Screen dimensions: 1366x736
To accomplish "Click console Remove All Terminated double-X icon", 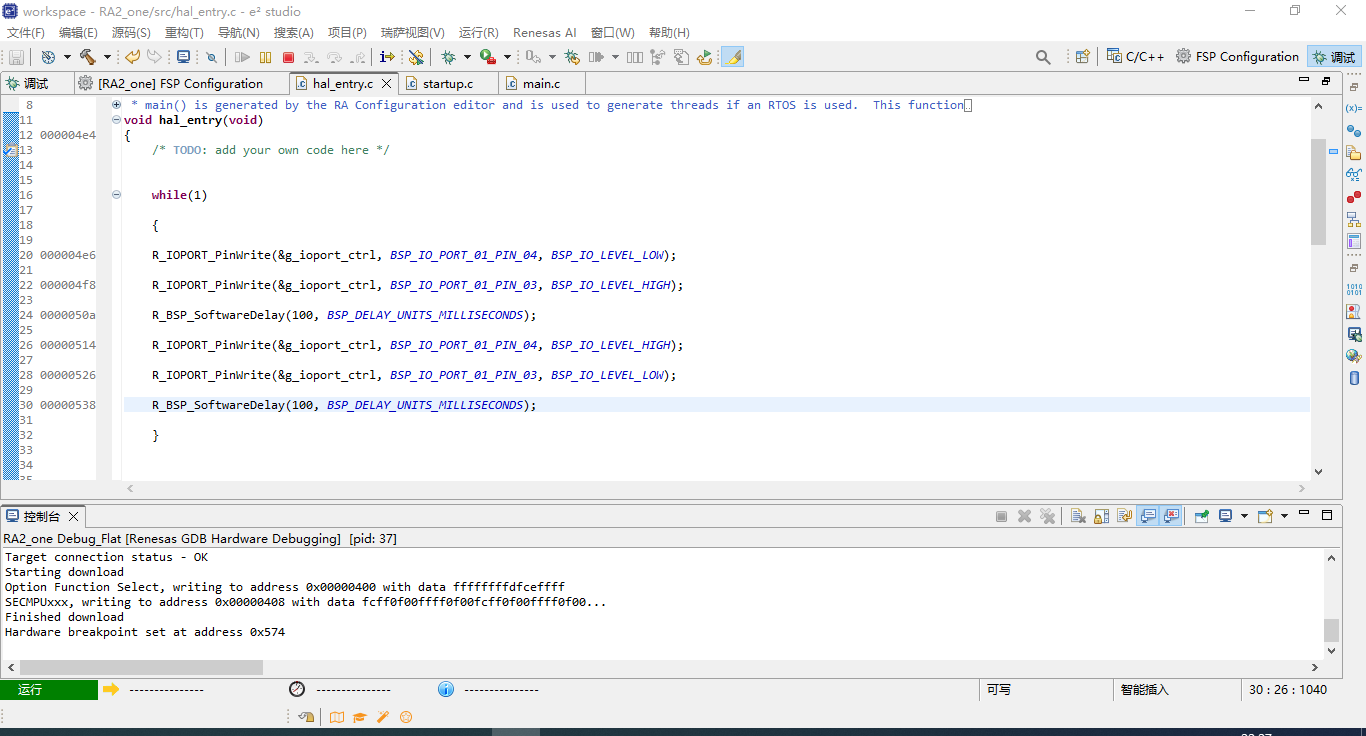I will pos(1047,516).
